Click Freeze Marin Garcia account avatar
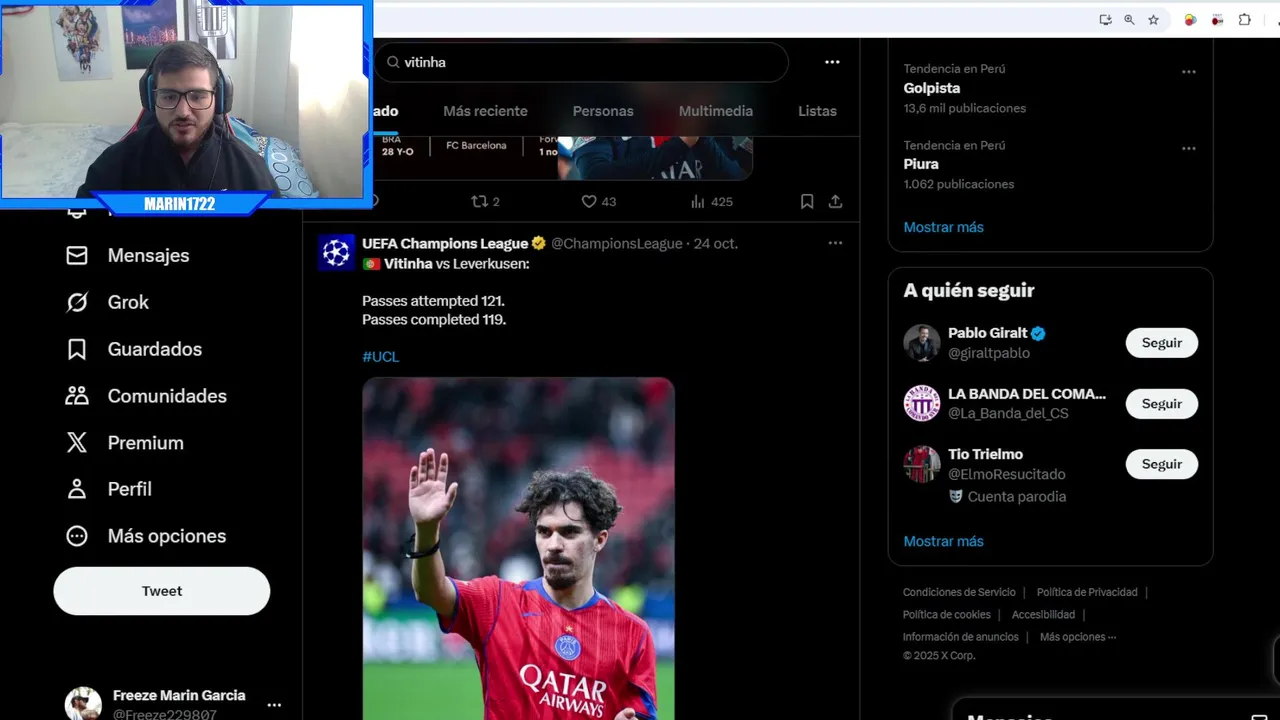 83,704
